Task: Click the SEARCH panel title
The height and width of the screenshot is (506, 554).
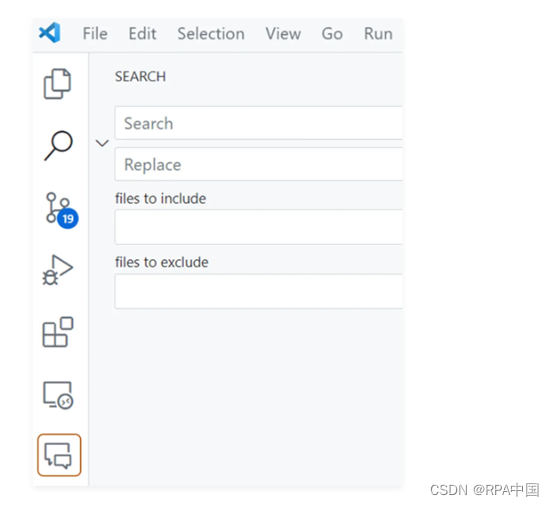Action: click(x=140, y=77)
